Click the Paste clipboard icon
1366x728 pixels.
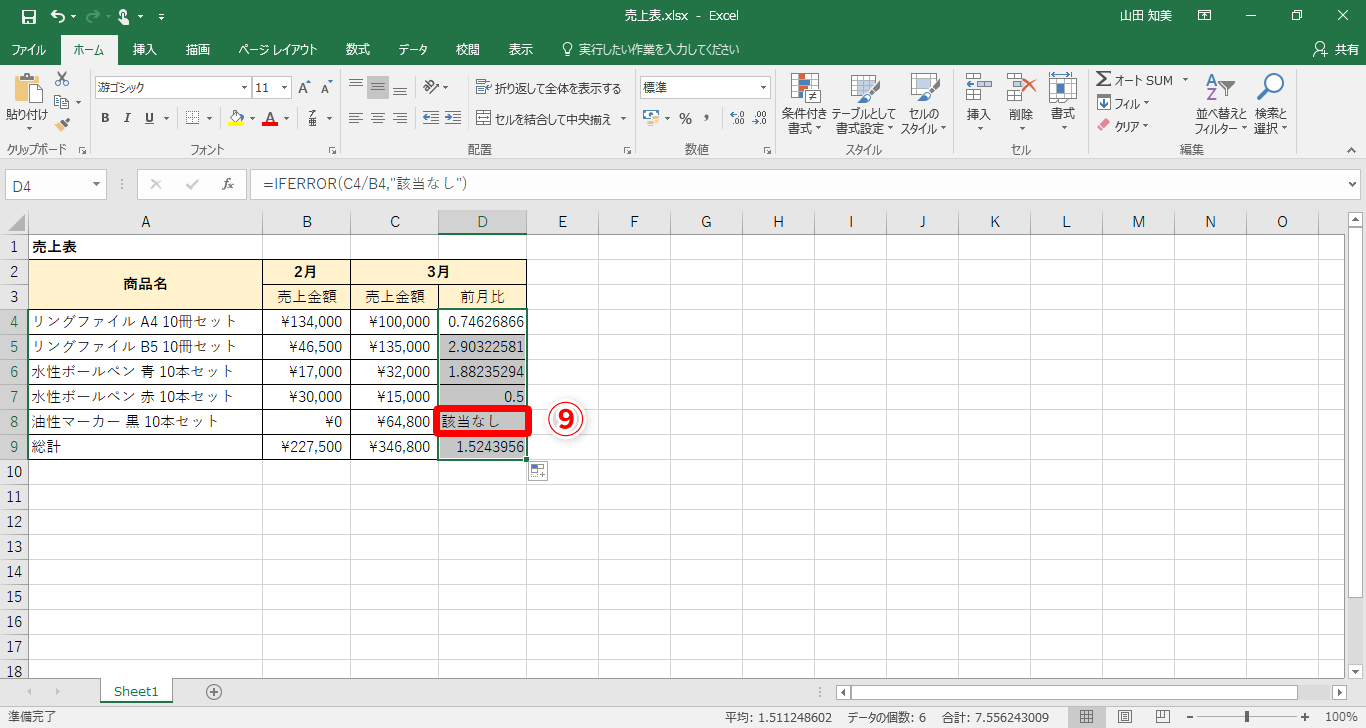tap(27, 89)
